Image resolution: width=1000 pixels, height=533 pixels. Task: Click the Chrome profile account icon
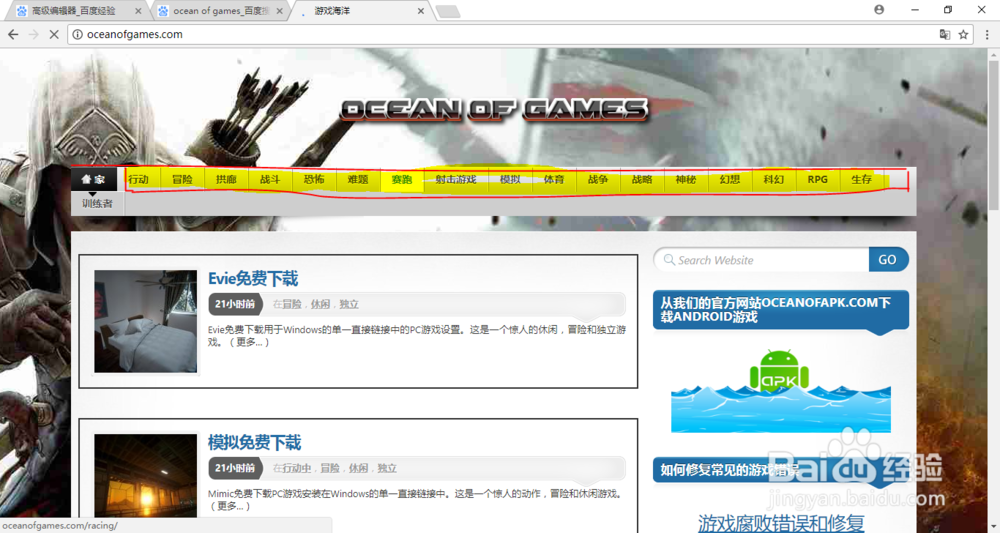[879, 10]
